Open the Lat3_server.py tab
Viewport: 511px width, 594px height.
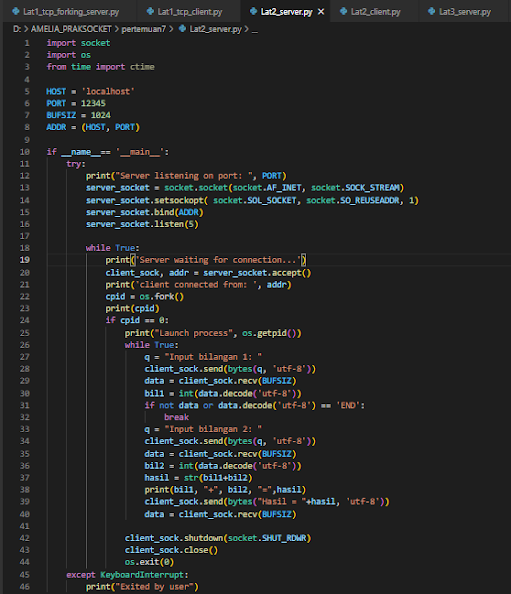click(459, 12)
